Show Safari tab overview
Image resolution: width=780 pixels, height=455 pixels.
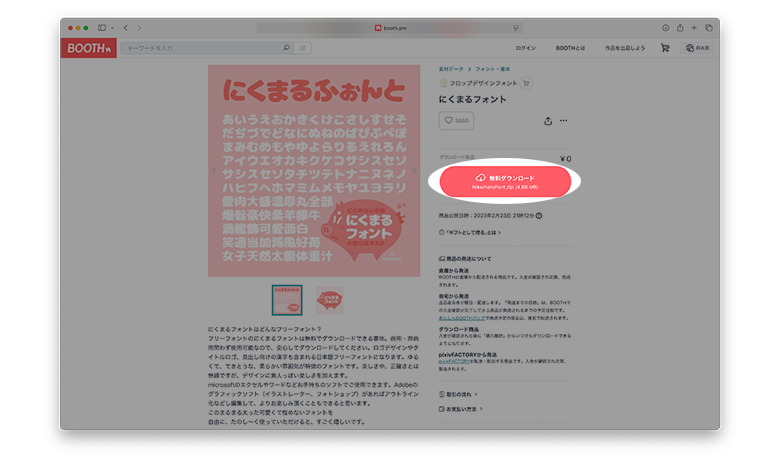coord(709,28)
